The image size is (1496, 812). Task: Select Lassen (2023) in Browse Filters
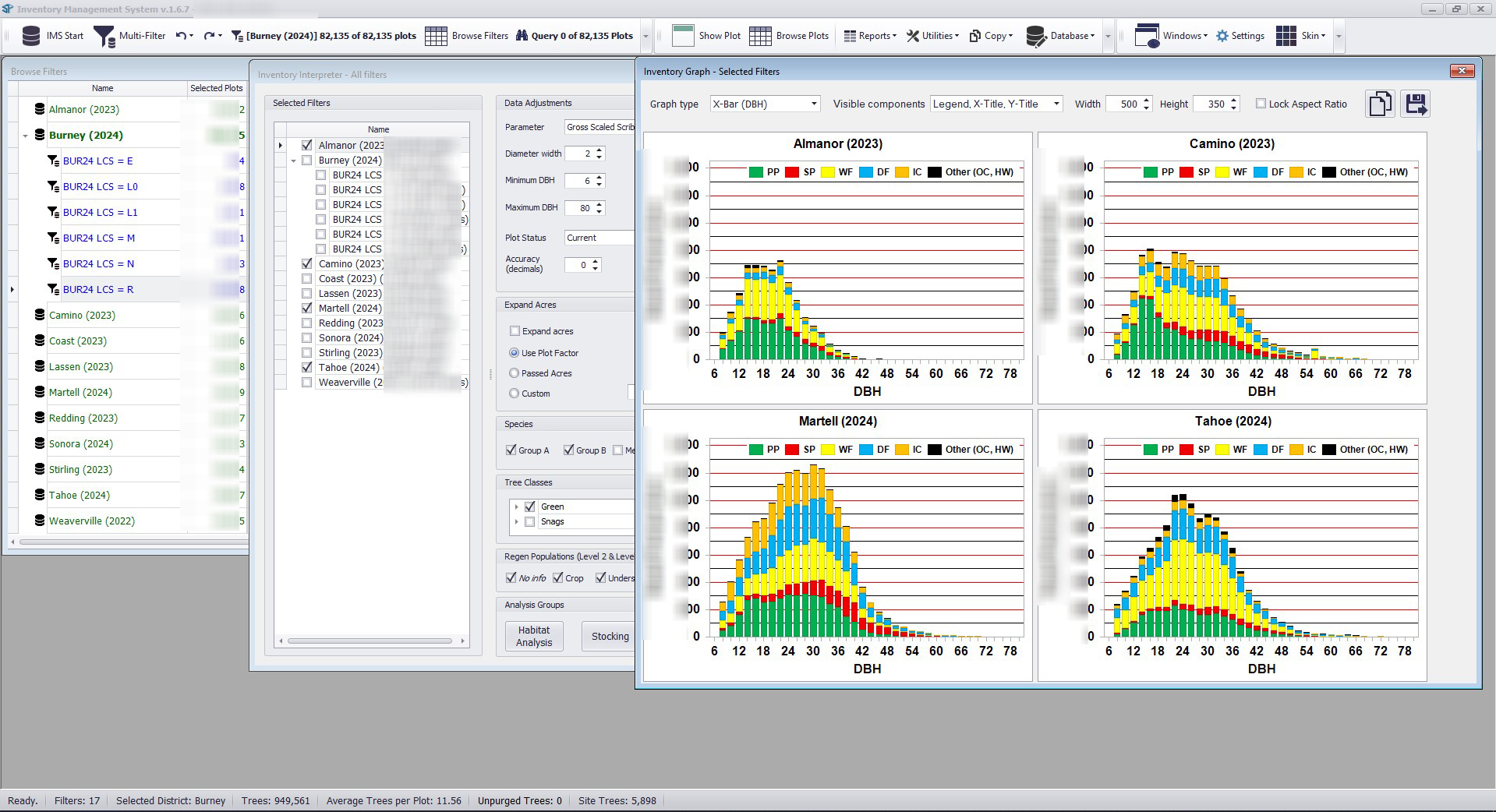point(81,366)
